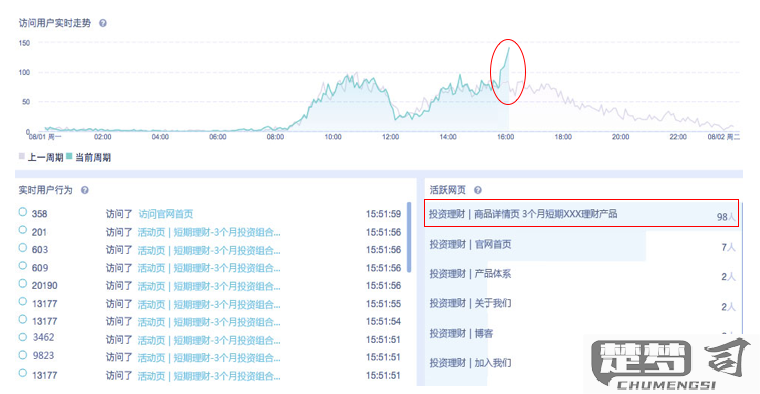Click the 150 value on the y-axis

(24, 43)
